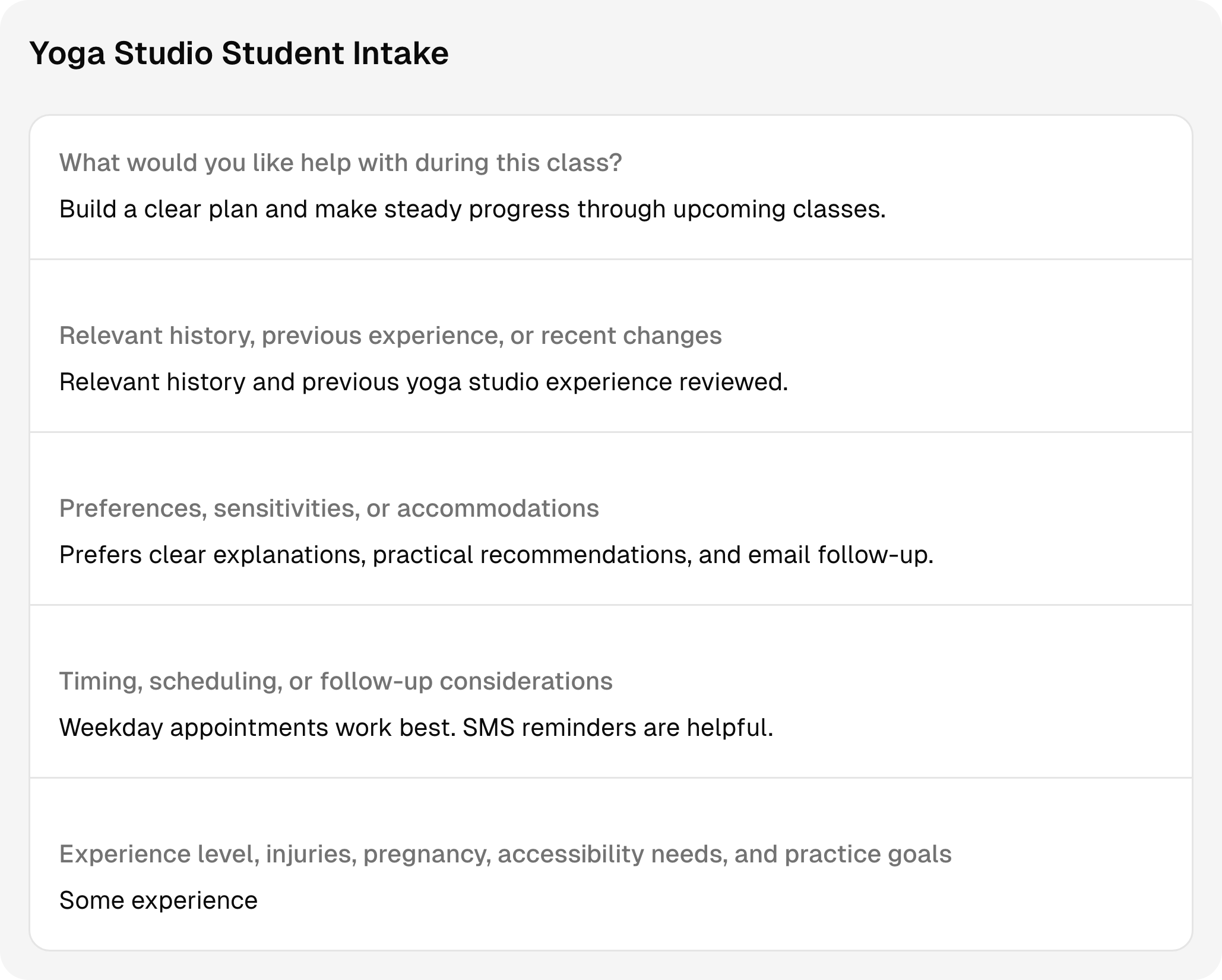Click the 'What would you like help with during this class?' label
Screen dimensions: 1222x980
[340, 163]
